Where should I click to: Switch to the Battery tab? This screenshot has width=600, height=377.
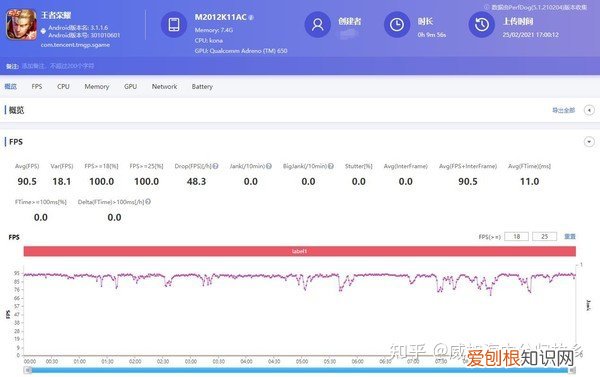point(202,86)
